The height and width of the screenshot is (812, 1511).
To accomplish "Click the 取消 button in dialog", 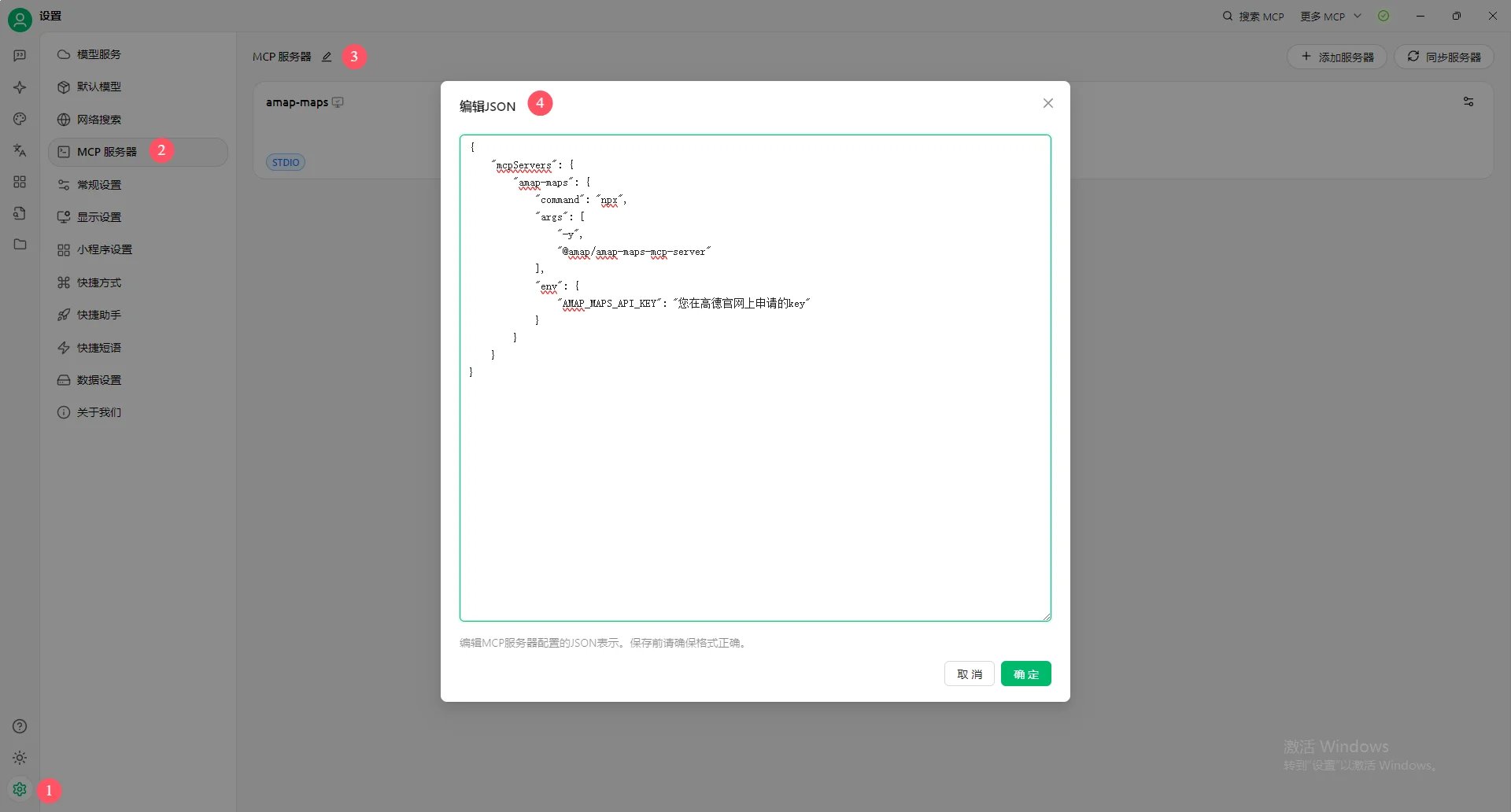I will tap(969, 674).
